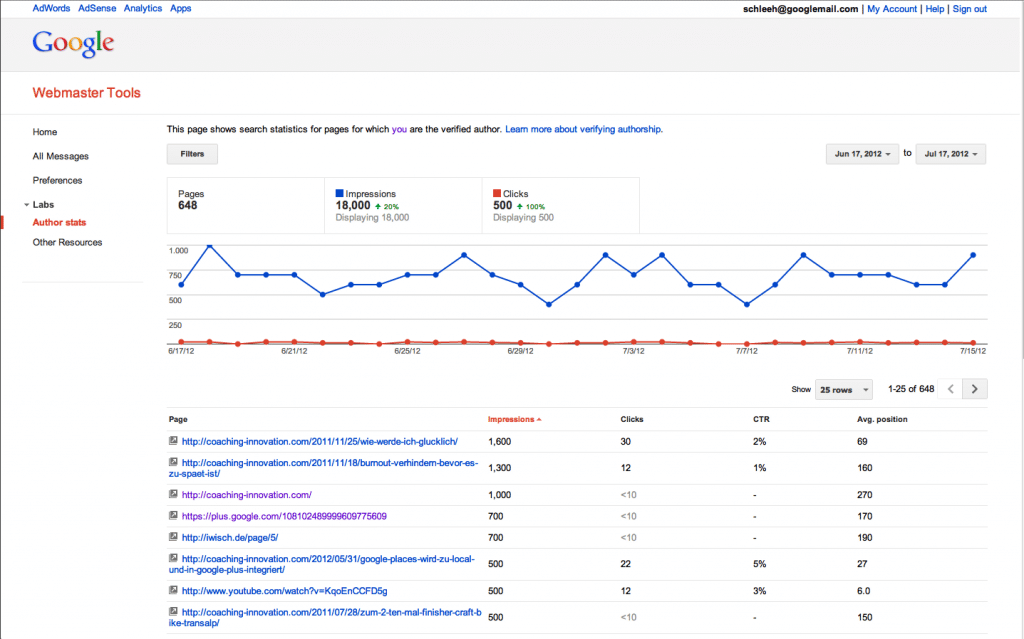This screenshot has width=1024, height=639.
Task: Sort table by CTR column header
Action: pos(761,419)
